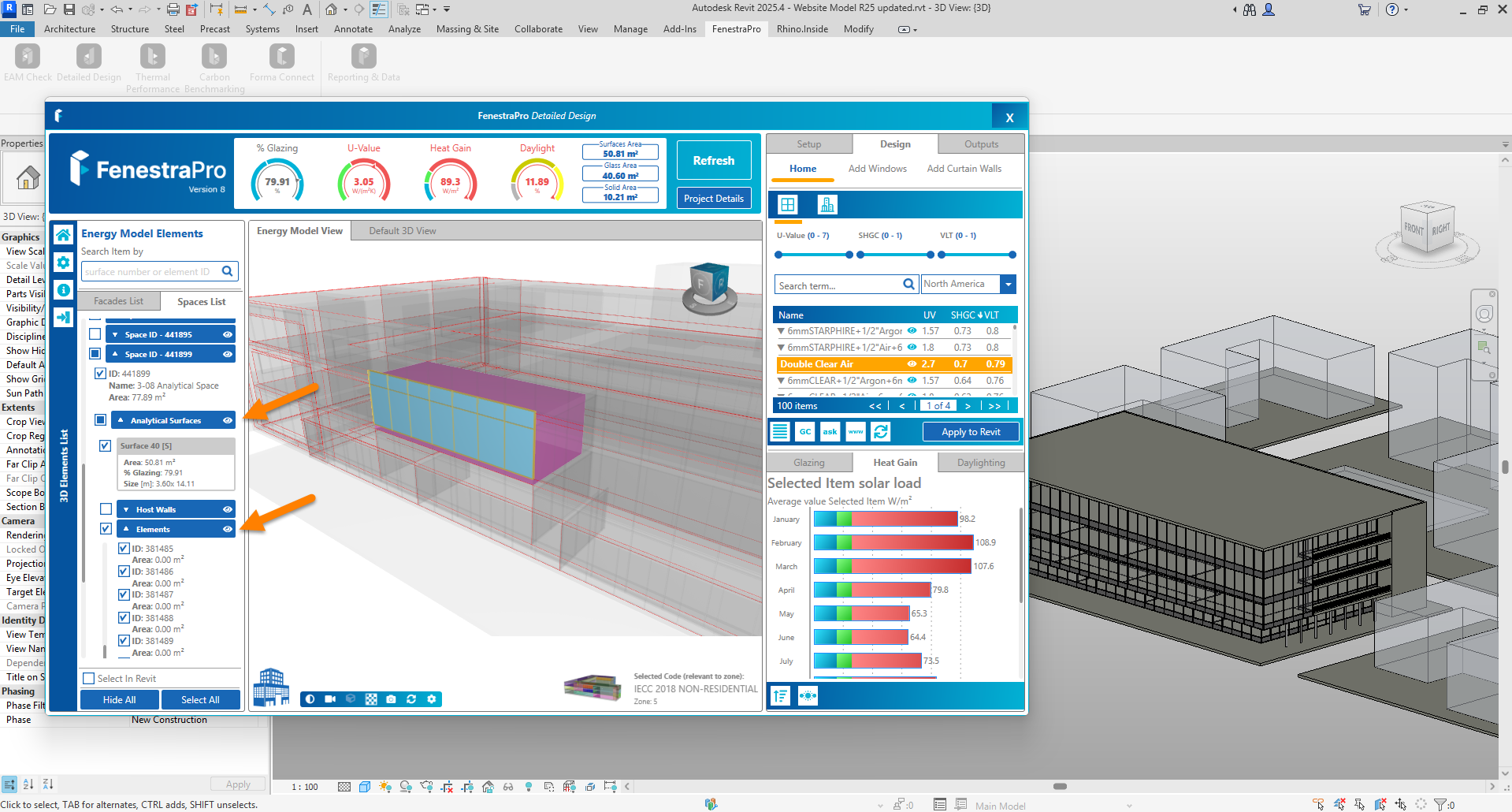Viewport: 1512px width, 812px height.
Task: Click the ask icon
Action: [x=830, y=431]
